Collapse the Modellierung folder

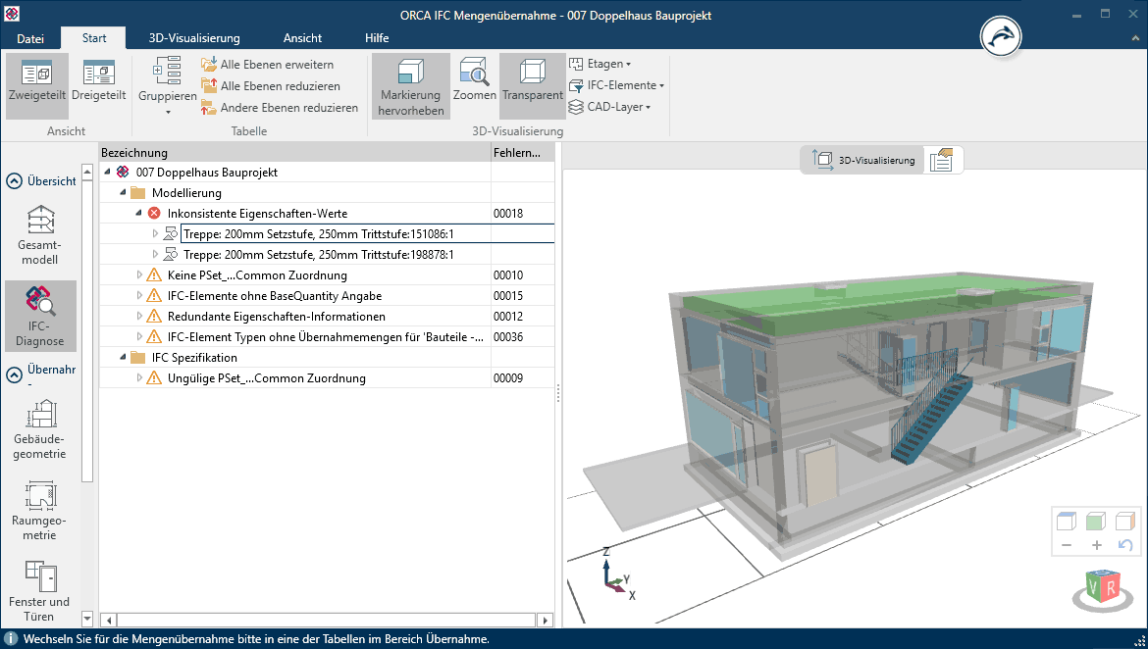pos(123,192)
